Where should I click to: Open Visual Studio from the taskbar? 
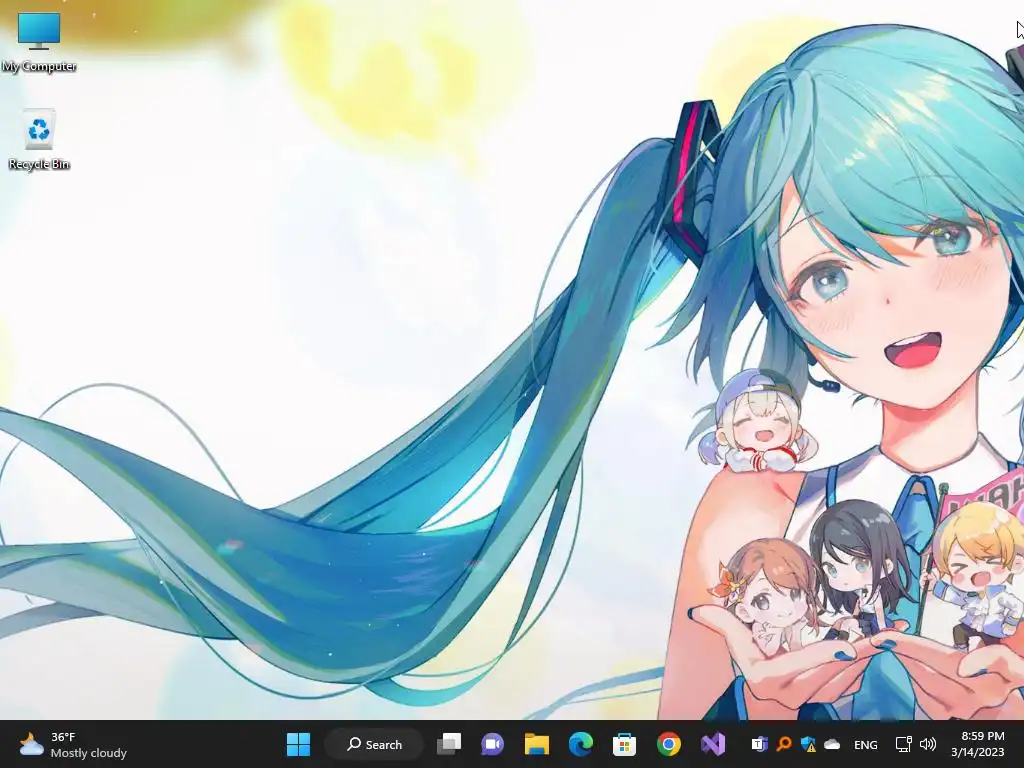tap(712, 744)
